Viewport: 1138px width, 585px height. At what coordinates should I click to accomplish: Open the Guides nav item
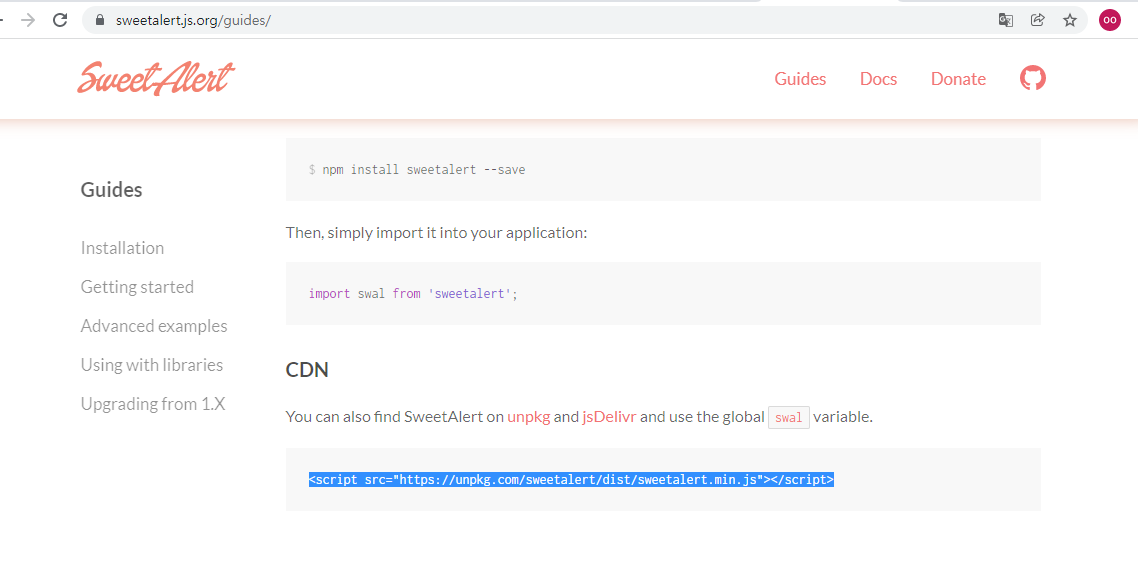point(800,78)
